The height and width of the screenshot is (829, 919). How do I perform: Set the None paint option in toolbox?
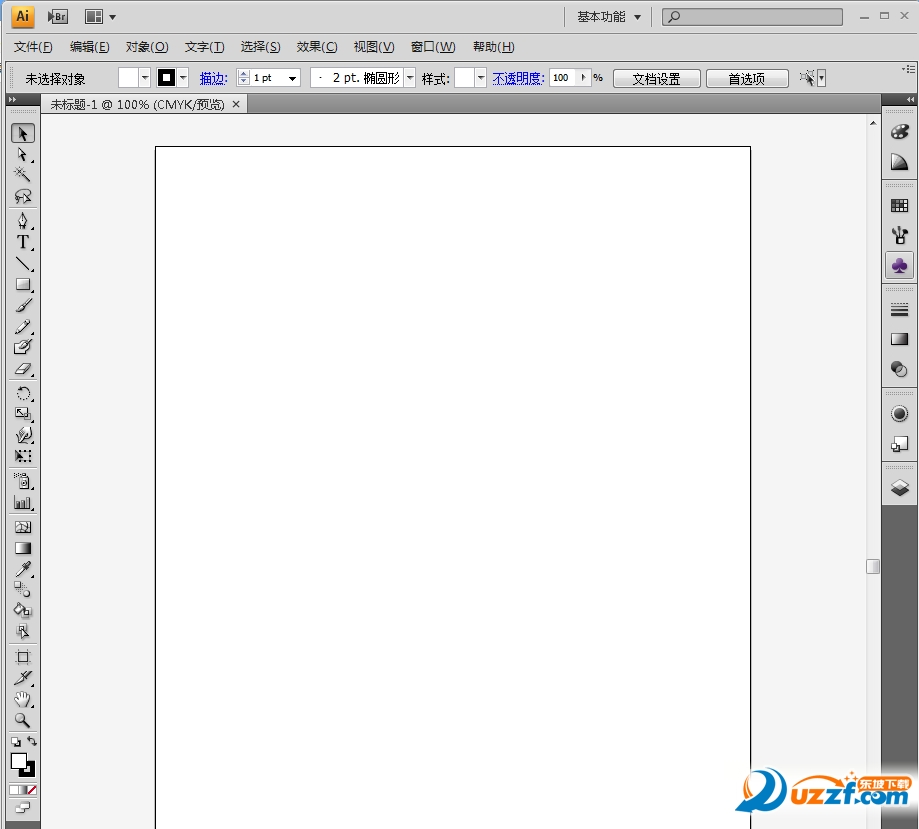pos(32,790)
